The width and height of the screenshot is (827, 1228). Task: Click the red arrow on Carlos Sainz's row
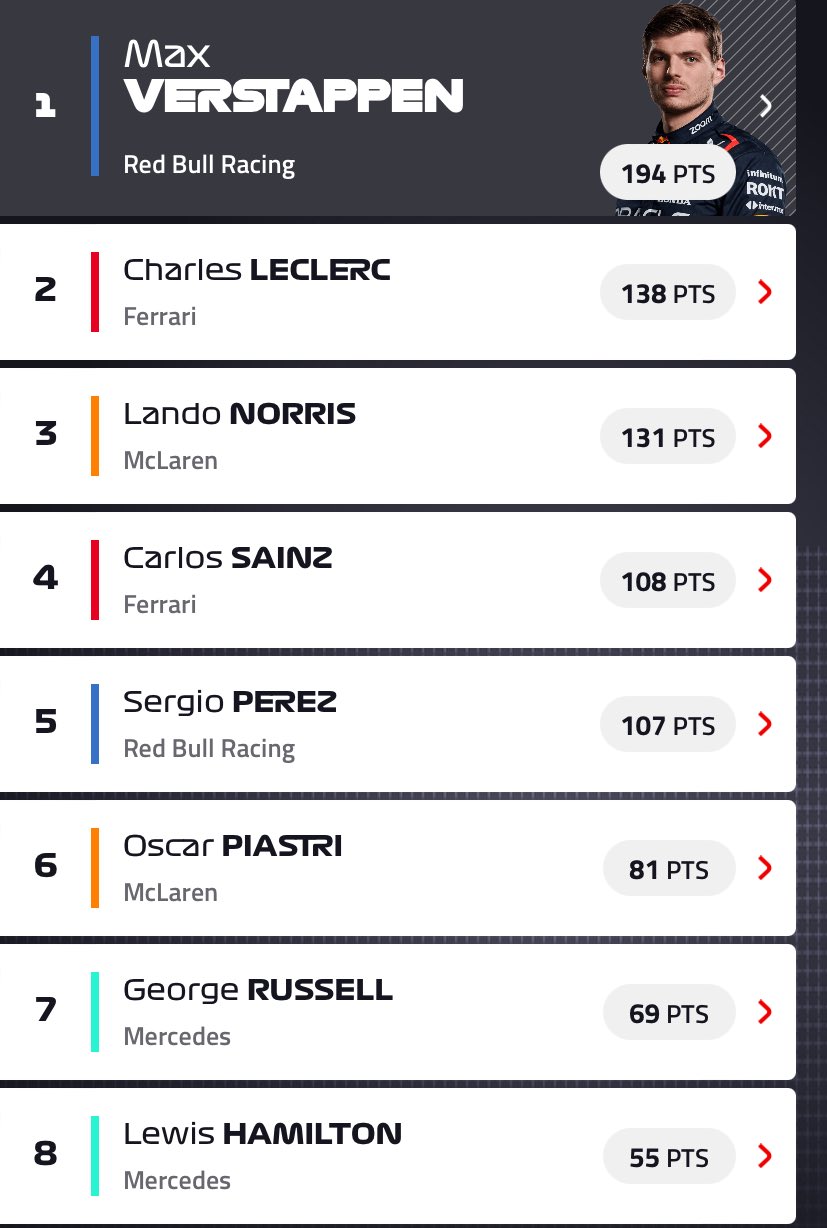[765, 580]
